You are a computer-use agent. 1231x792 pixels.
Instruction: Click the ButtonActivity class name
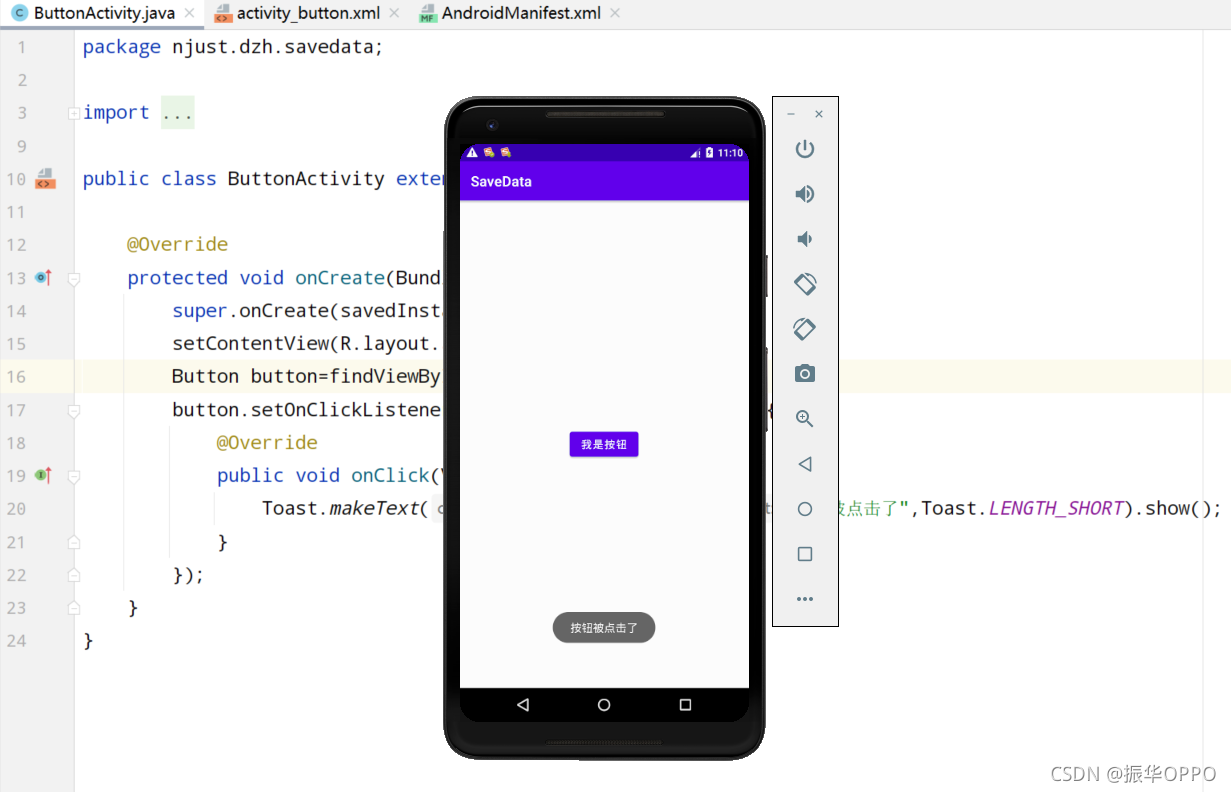pyautogui.click(x=306, y=179)
